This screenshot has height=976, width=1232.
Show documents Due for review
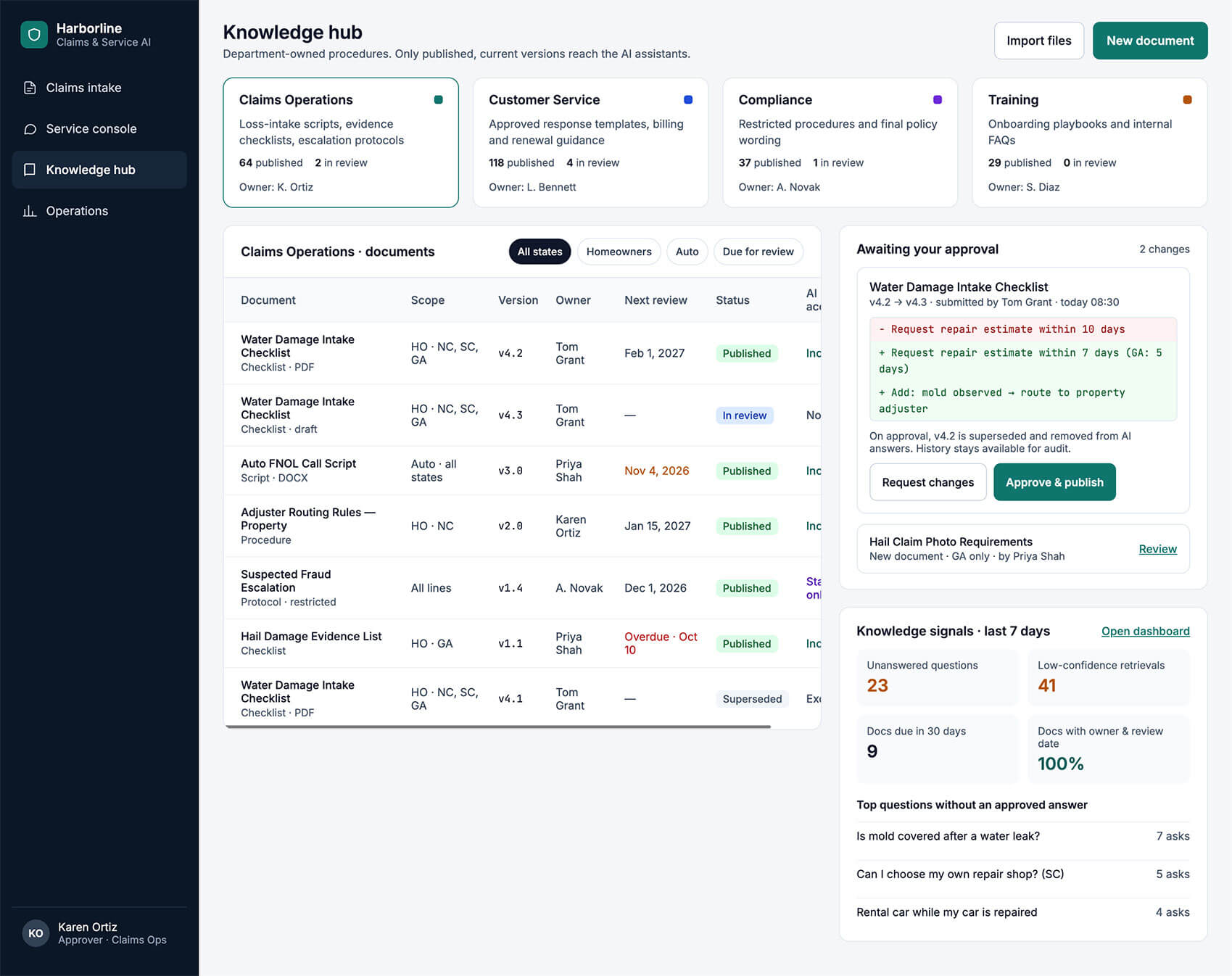[x=758, y=252]
